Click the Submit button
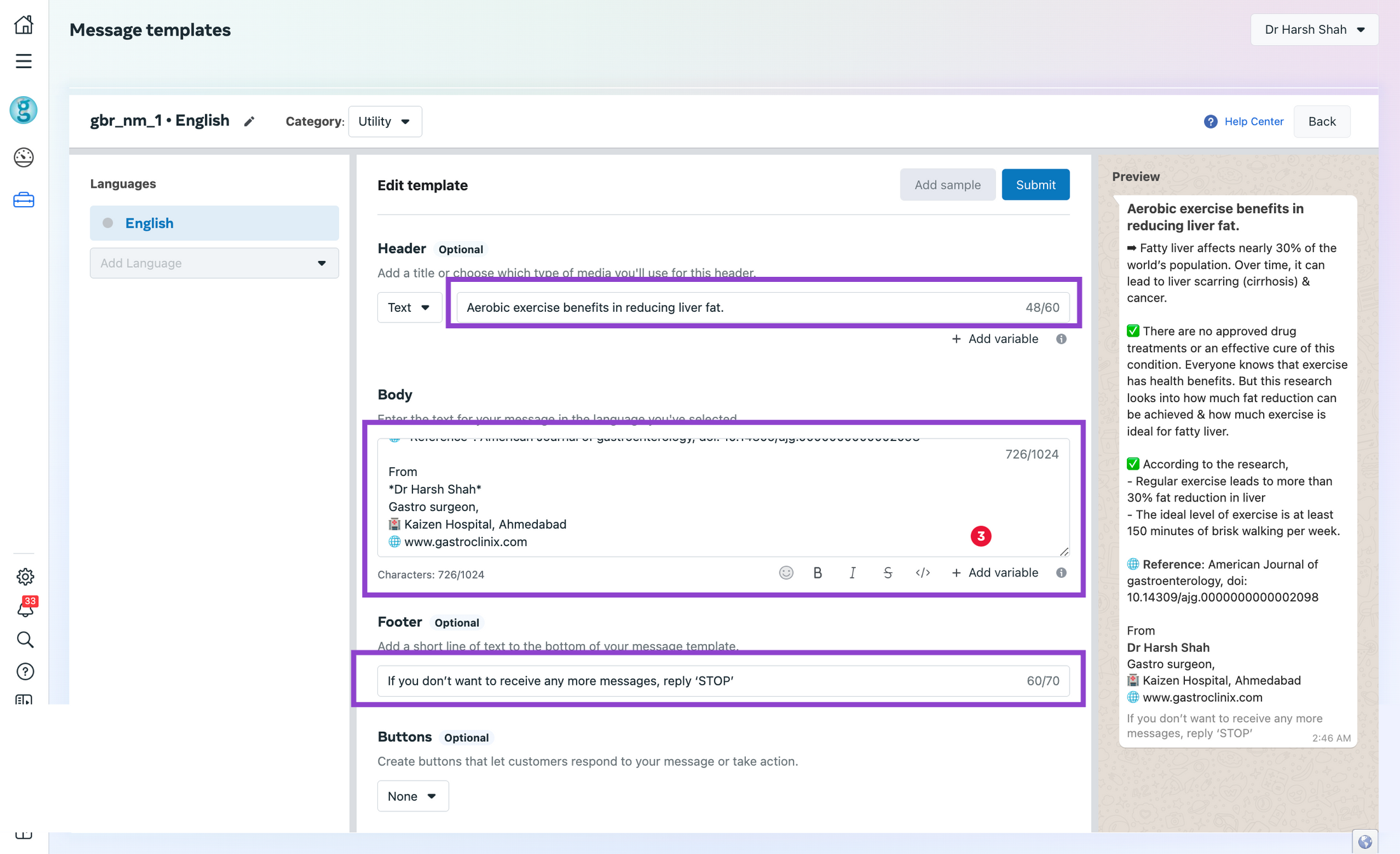Viewport: 1400px width, 854px height. (1035, 185)
